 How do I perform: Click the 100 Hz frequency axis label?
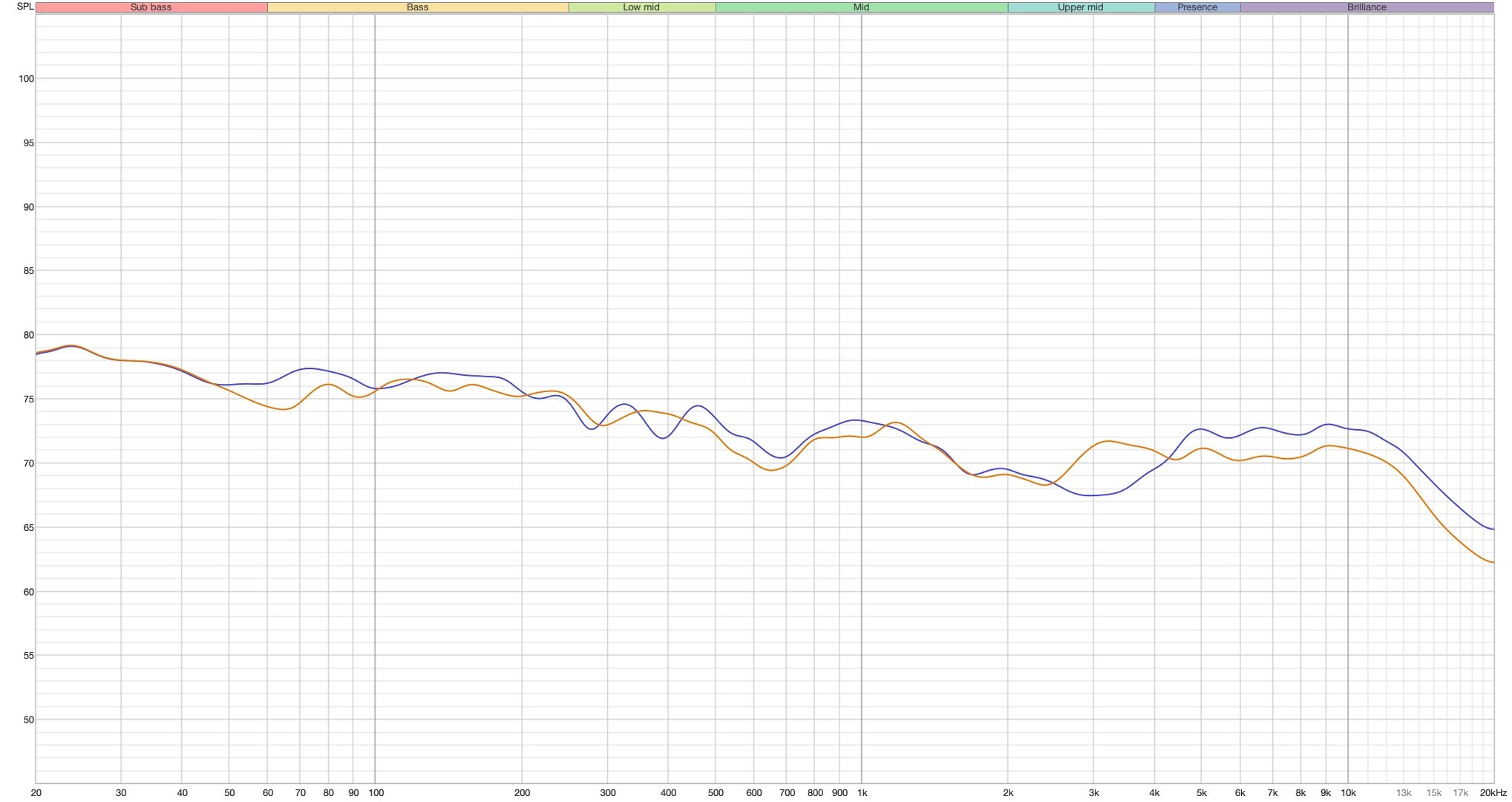376,793
